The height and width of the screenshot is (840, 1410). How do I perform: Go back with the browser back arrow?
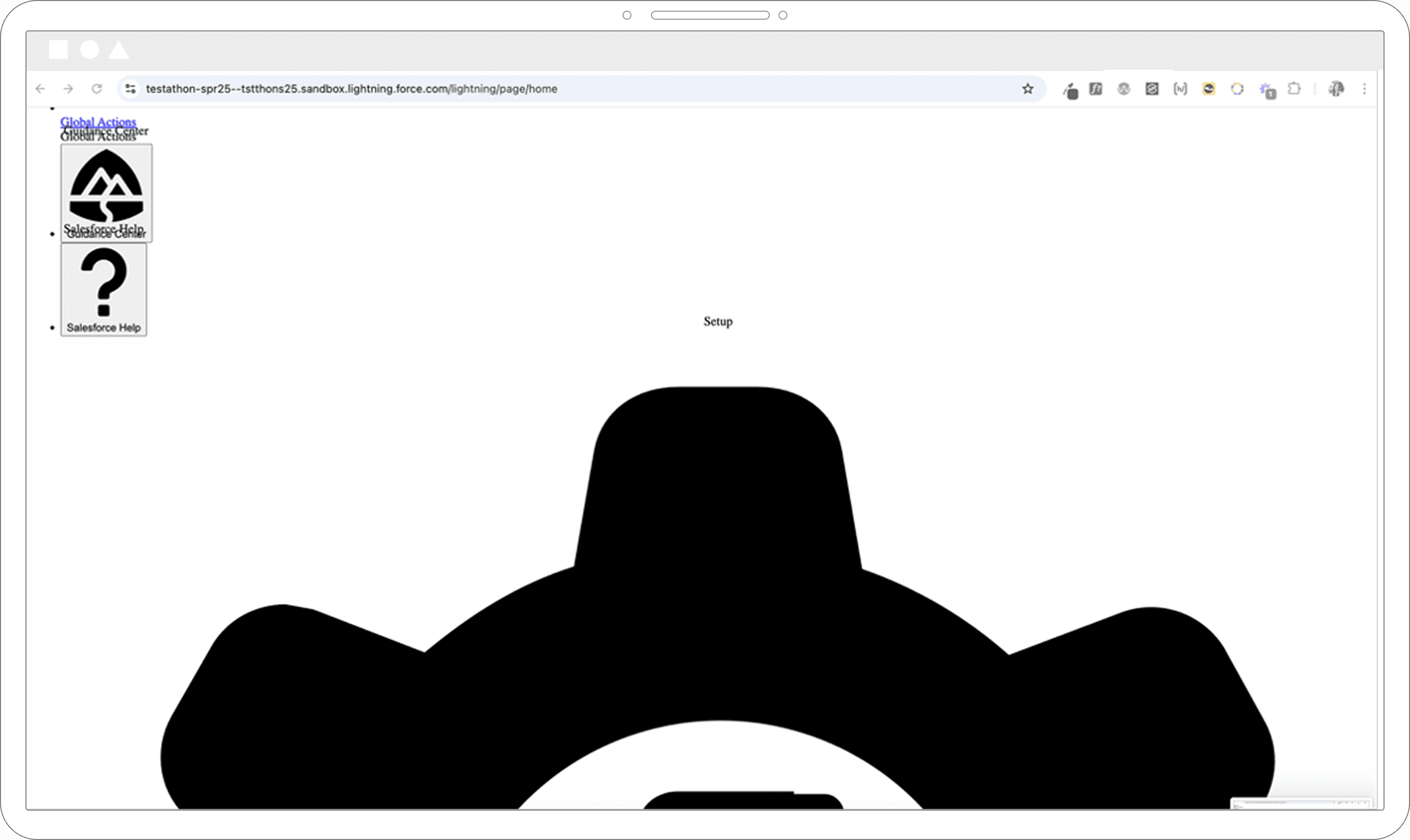coord(40,89)
